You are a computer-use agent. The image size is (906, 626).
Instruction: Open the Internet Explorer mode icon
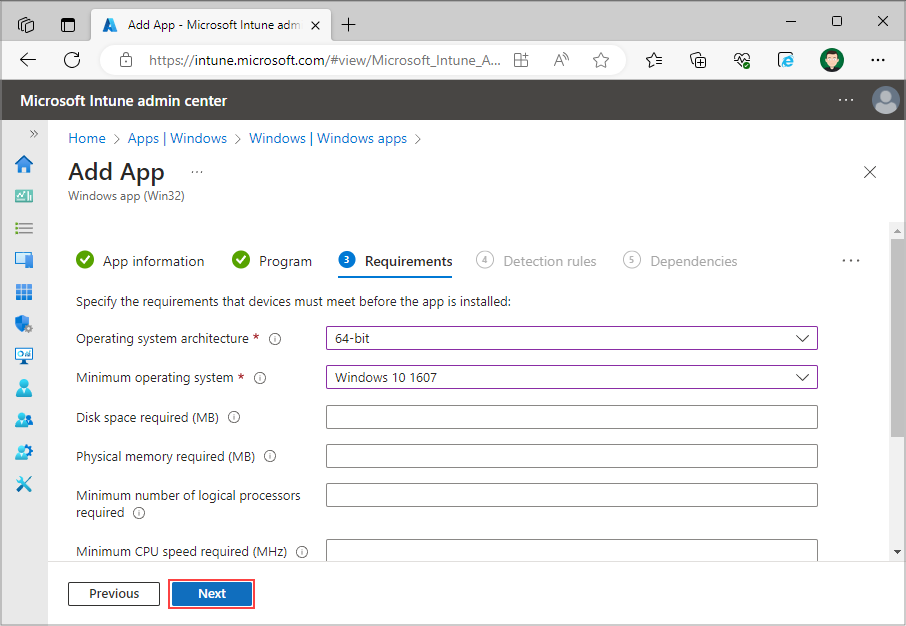pos(786,60)
